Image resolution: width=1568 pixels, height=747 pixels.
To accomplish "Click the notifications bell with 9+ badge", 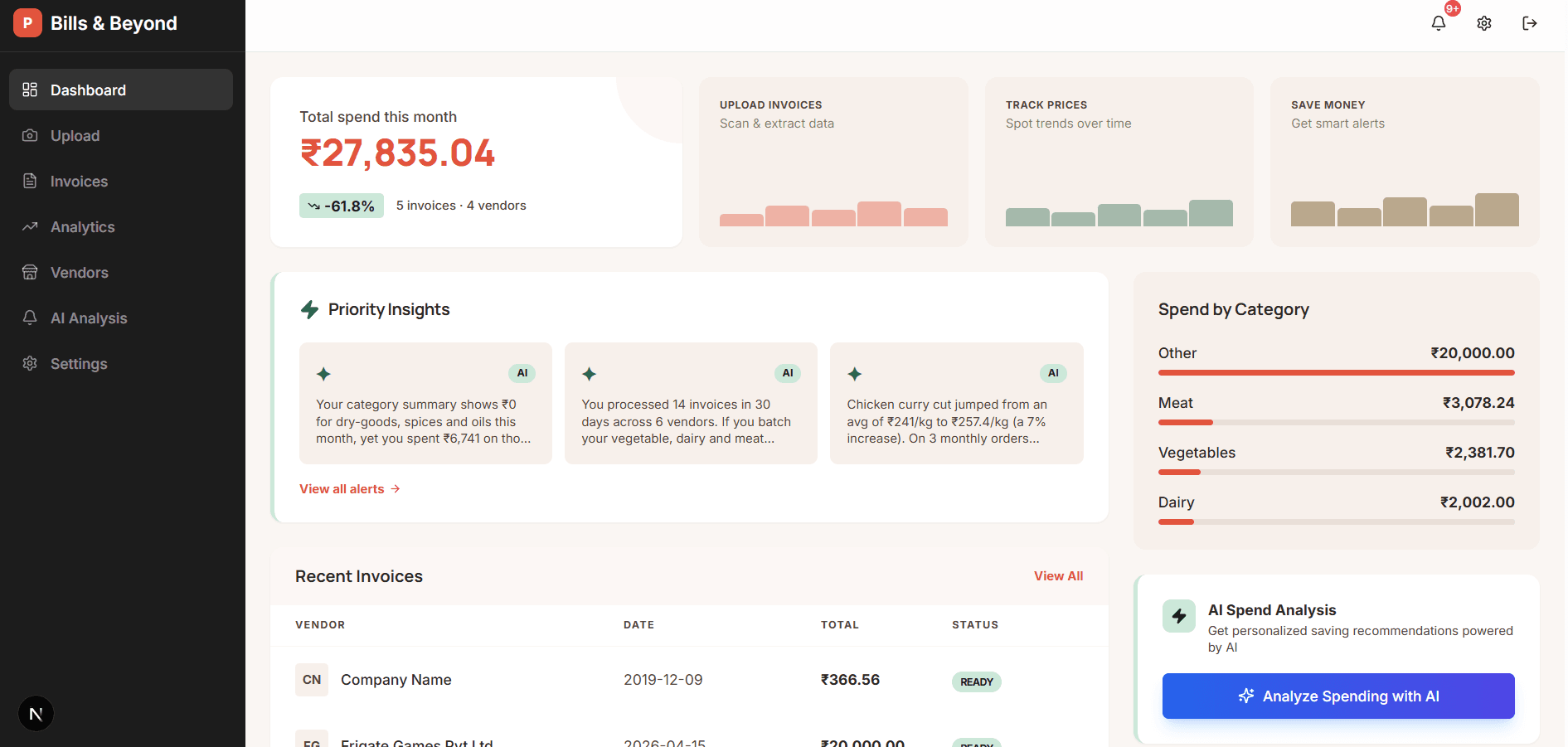I will (x=1437, y=23).
